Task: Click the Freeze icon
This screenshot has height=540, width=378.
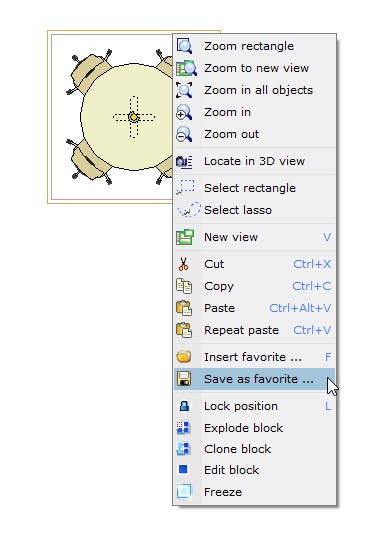Action: coord(184,491)
